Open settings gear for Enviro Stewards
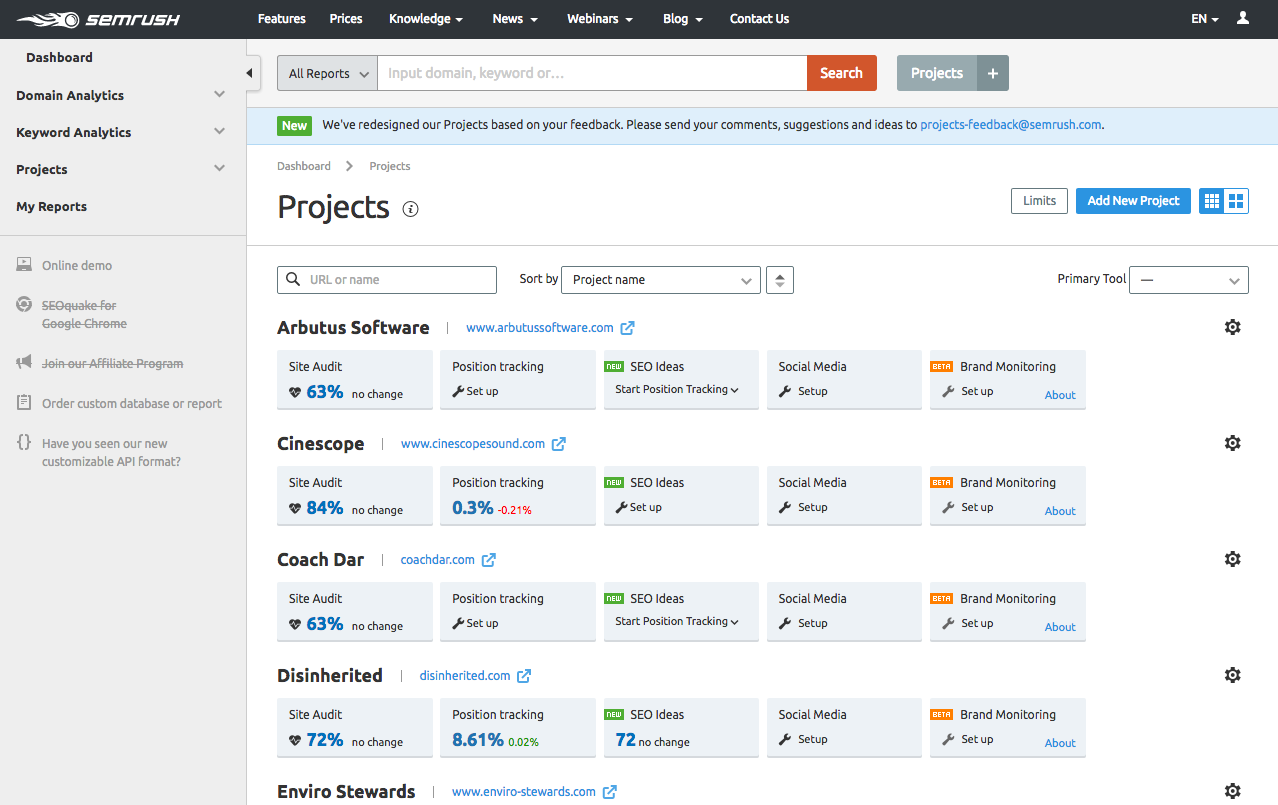 pyautogui.click(x=1232, y=791)
